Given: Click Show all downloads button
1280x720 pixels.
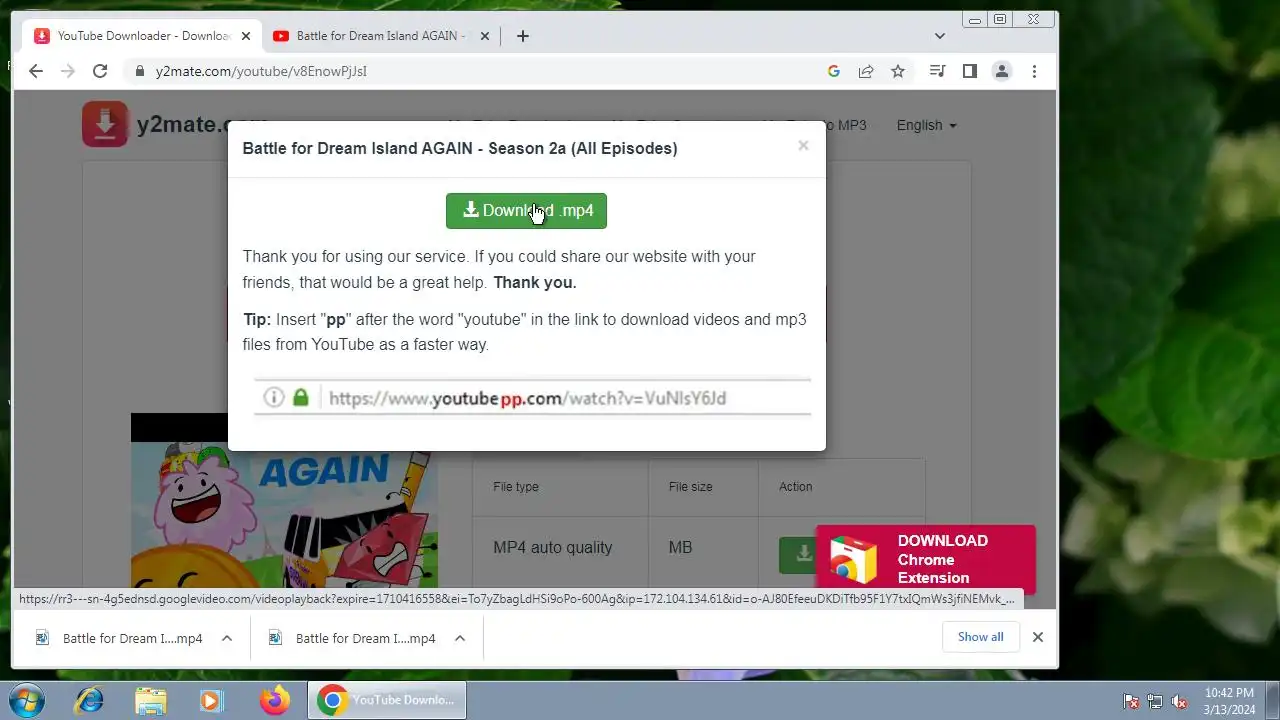Looking at the screenshot, I should pos(980,637).
